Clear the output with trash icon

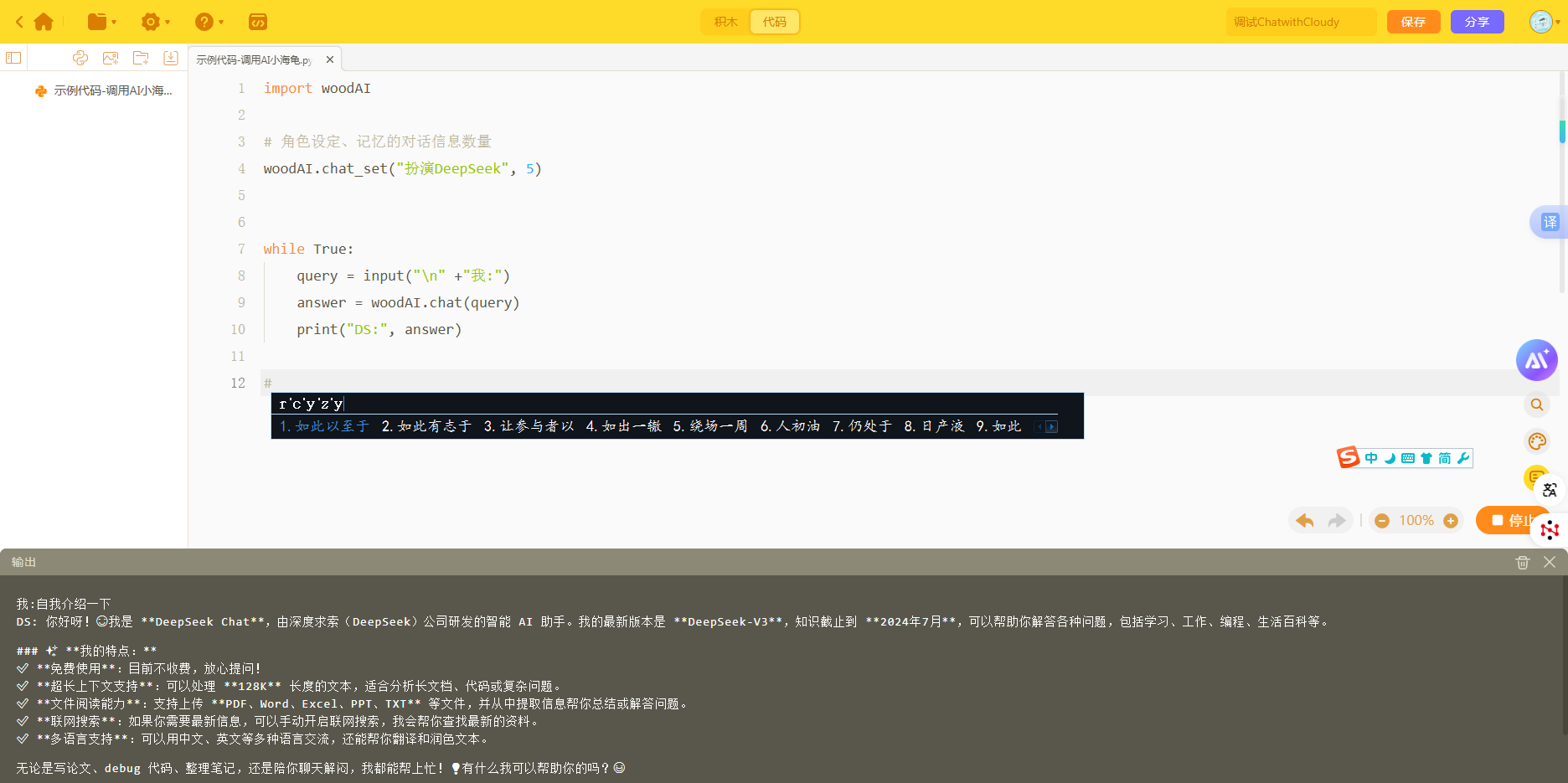1523,563
